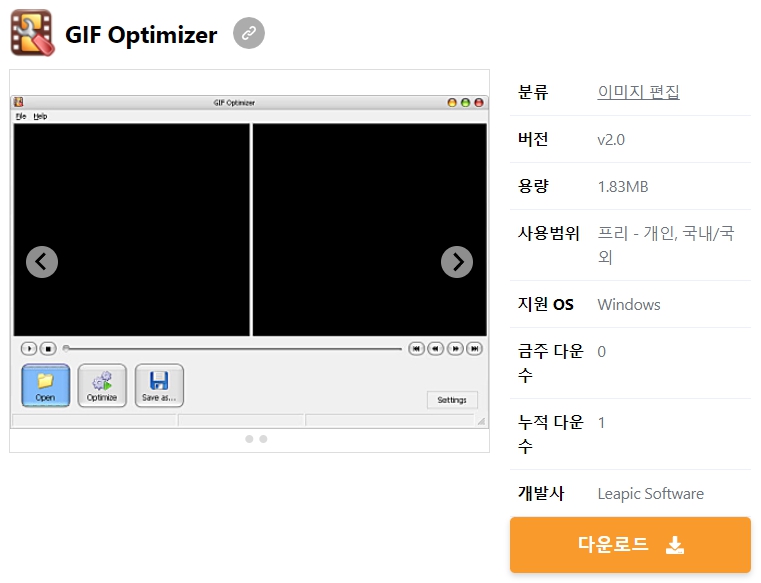Stop the GIF preview with the stop button
The width and height of the screenshot is (761, 583).
(x=48, y=349)
